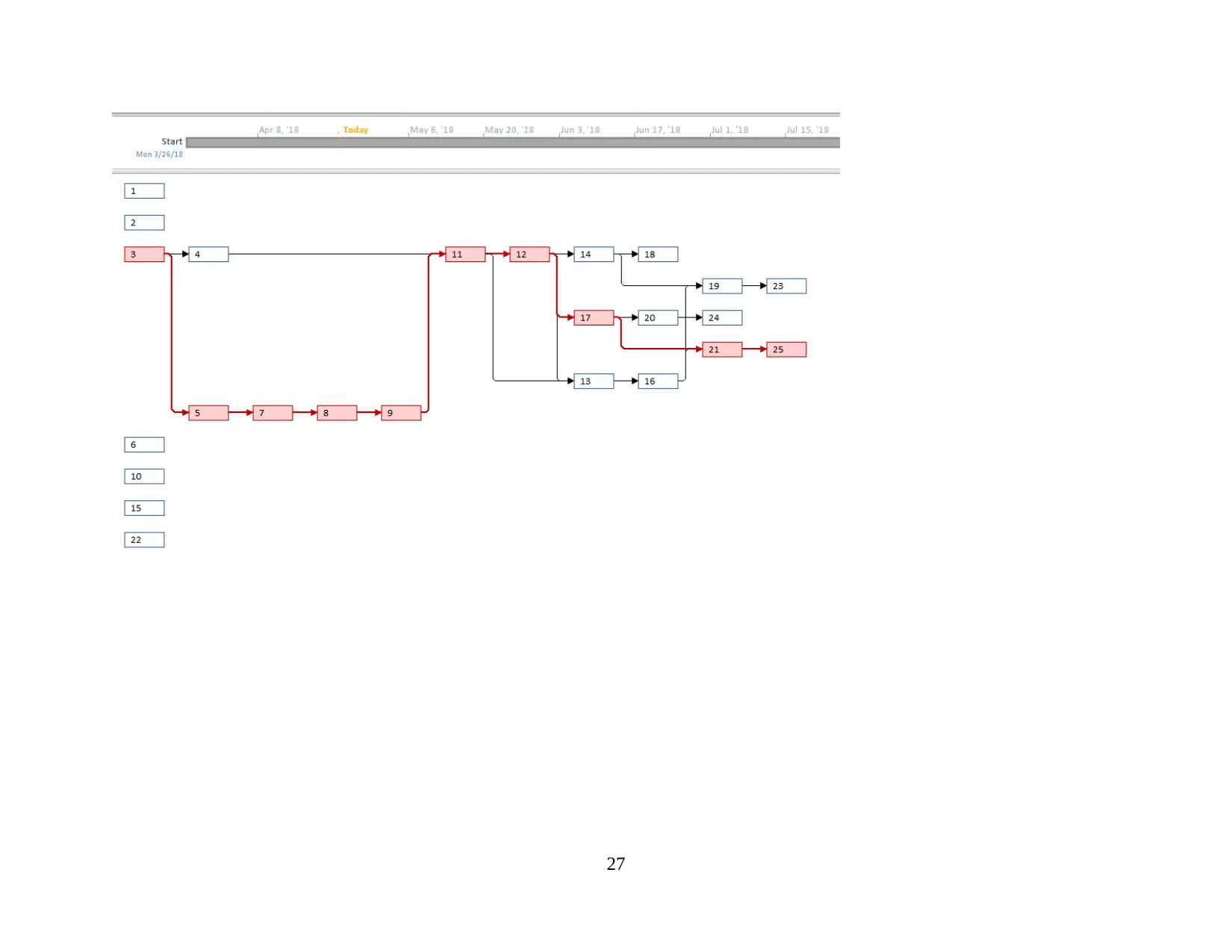The image size is (1232, 952).
Task: Select task node 14
Action: point(594,255)
